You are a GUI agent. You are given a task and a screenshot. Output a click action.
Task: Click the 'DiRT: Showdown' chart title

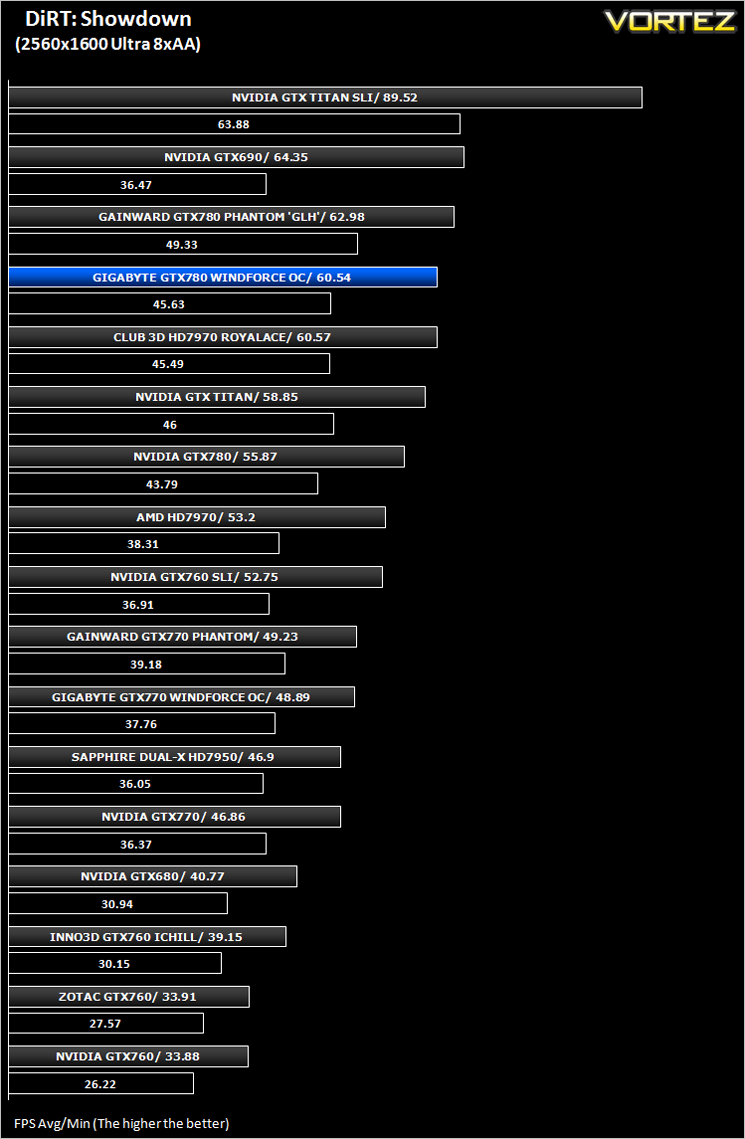point(108,19)
